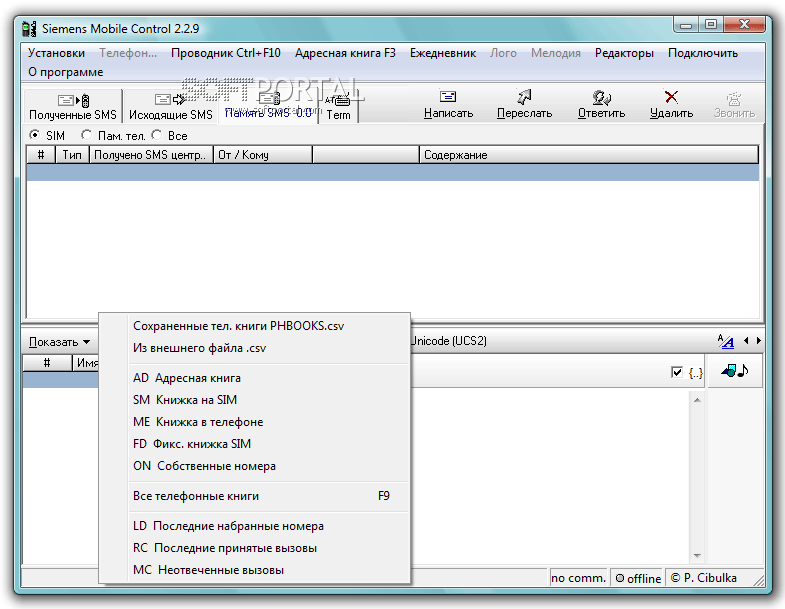Open Адресная книга F3 menu
The image size is (785, 609).
345,53
